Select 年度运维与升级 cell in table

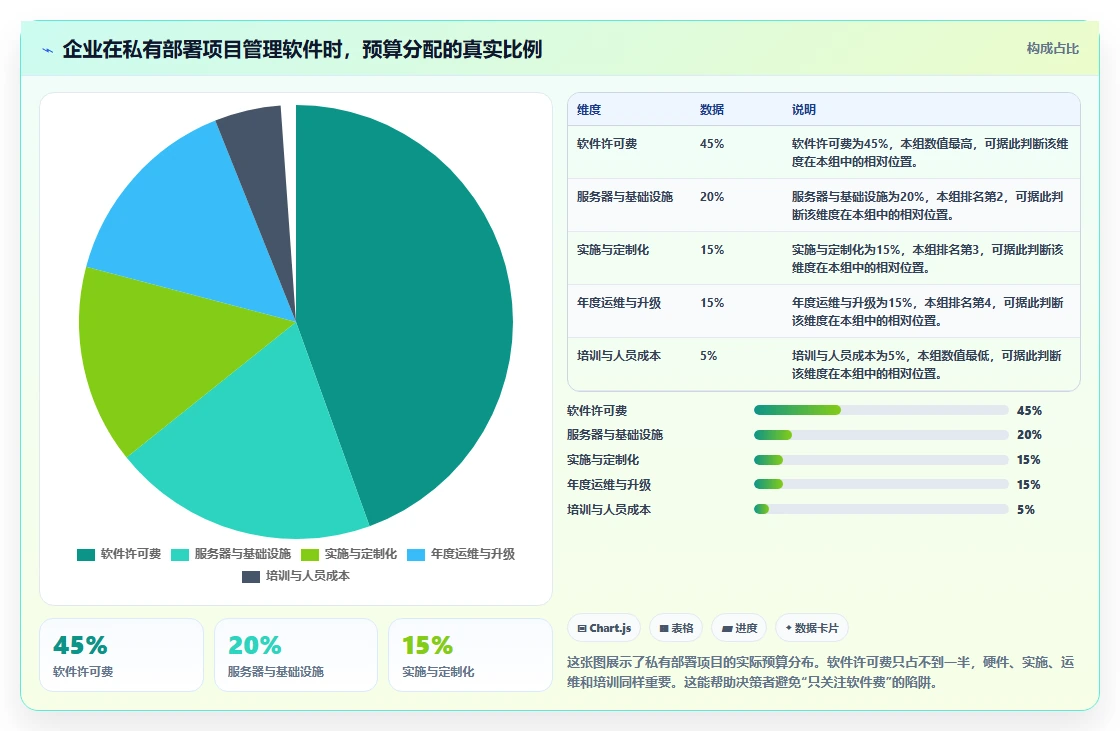tap(619, 302)
